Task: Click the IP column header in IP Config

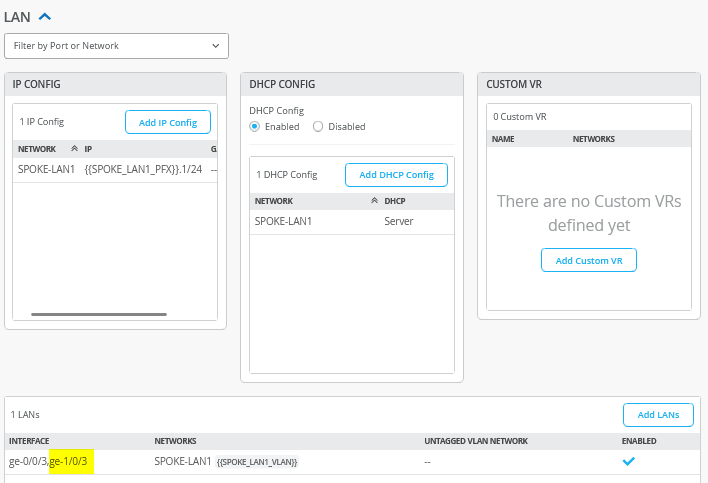Action: click(x=88, y=149)
